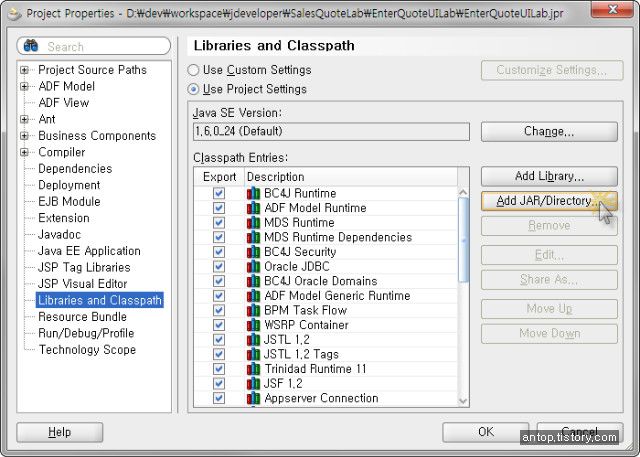Expand the ADF Model tree node

tap(24, 86)
